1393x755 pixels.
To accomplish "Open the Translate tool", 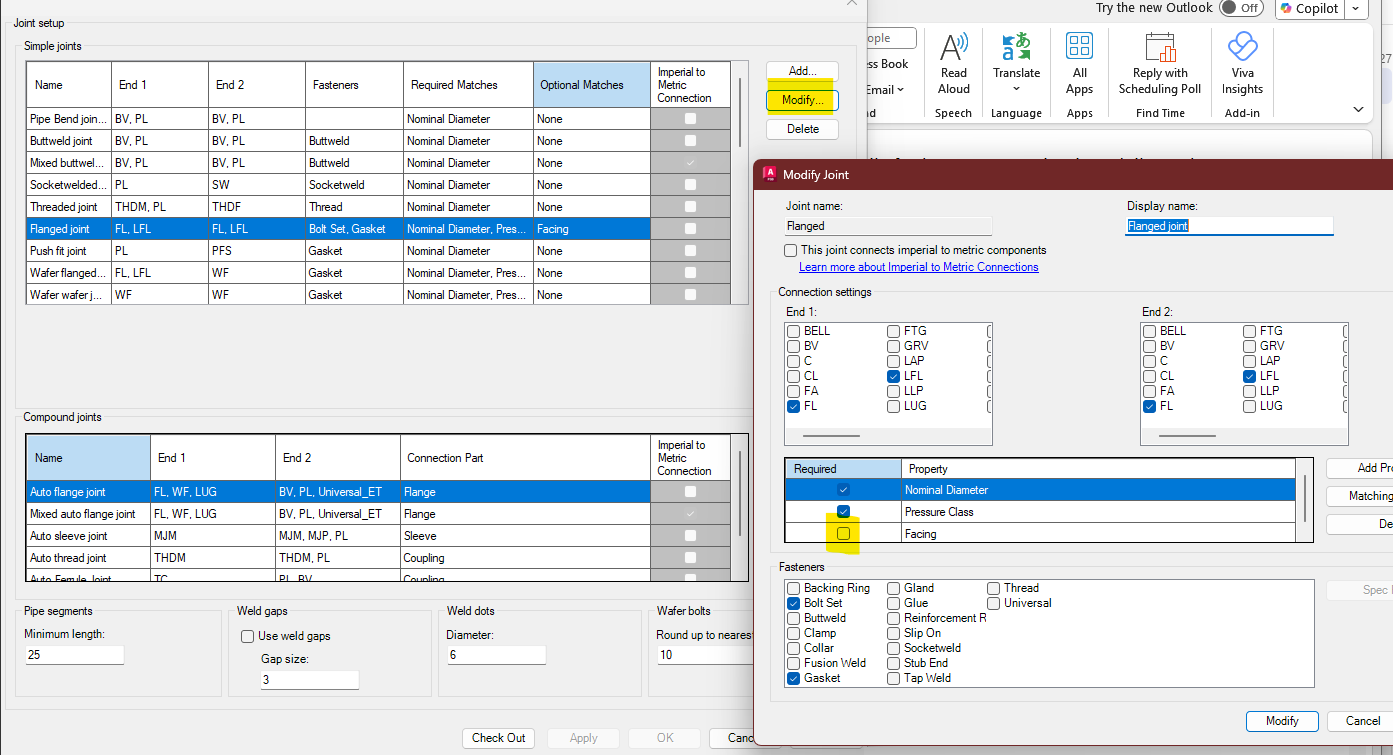I will [1016, 48].
